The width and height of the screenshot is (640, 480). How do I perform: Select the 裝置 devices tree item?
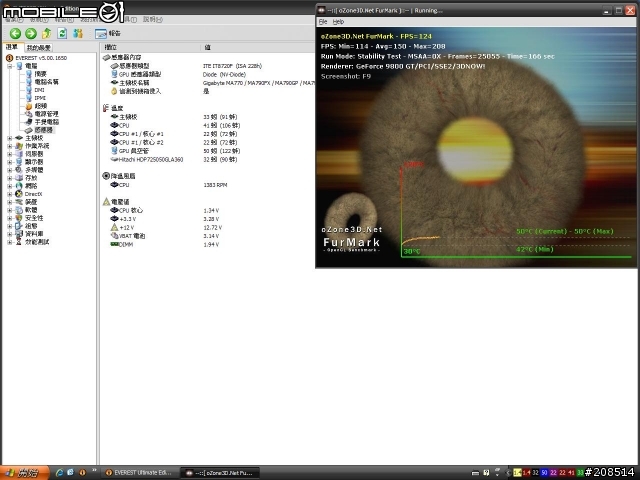click(x=27, y=202)
